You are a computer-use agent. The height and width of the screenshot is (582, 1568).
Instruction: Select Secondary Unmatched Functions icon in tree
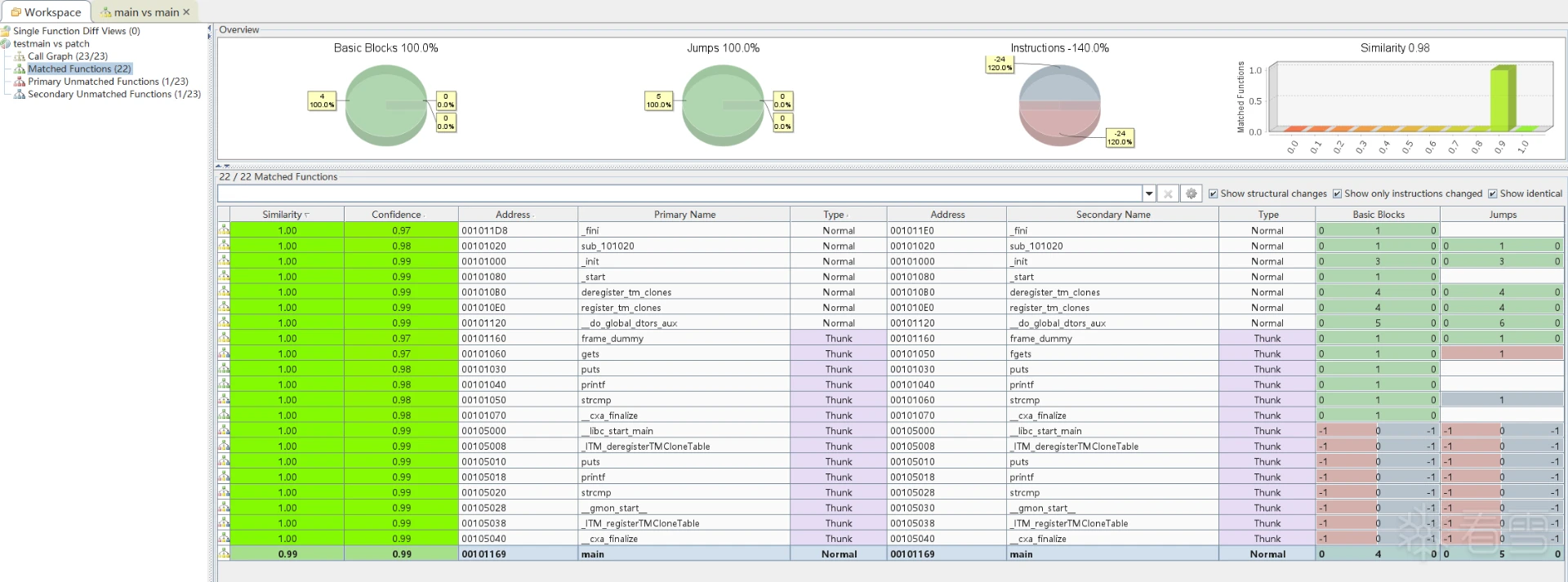coord(20,95)
